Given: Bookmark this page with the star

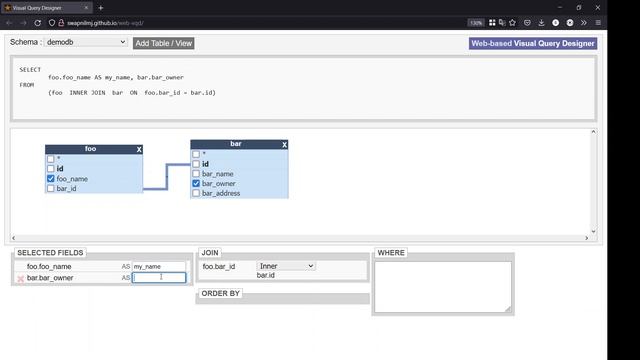Looking at the screenshot, I should pyautogui.click(x=513, y=23).
